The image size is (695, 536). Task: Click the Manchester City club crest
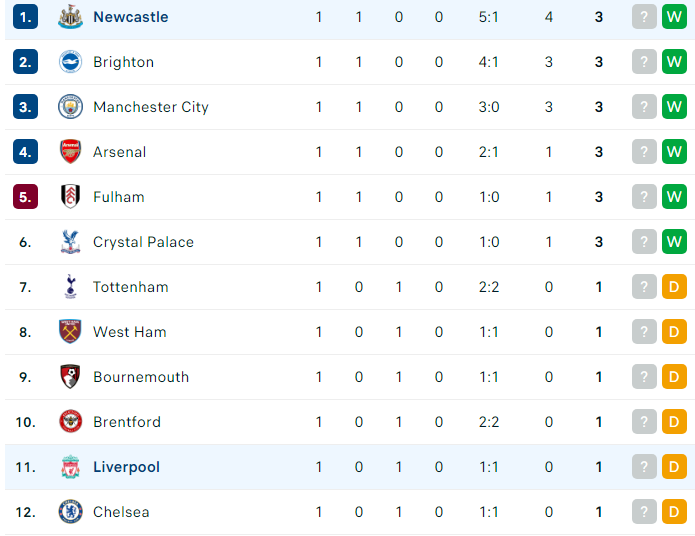click(x=70, y=107)
